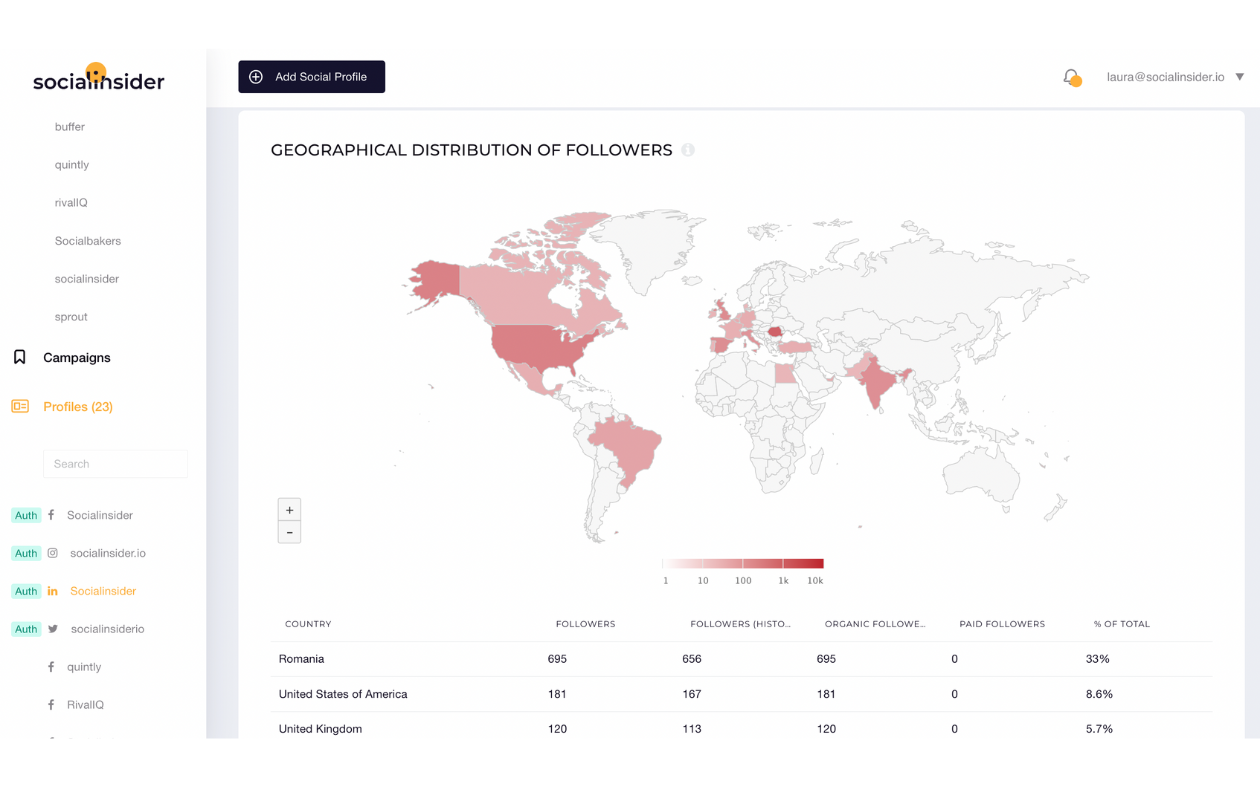Click Romania's 656 historical followers value

click(692, 659)
